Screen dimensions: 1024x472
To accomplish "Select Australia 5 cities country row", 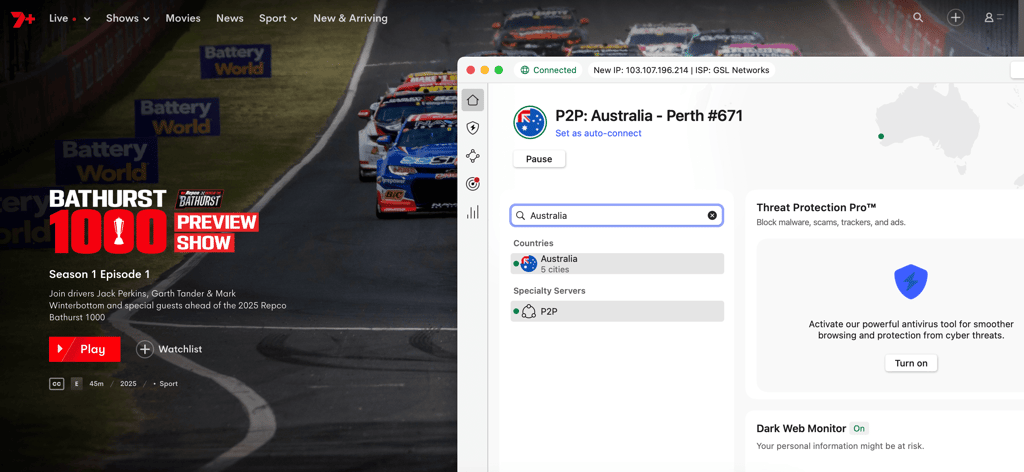I will click(x=617, y=264).
